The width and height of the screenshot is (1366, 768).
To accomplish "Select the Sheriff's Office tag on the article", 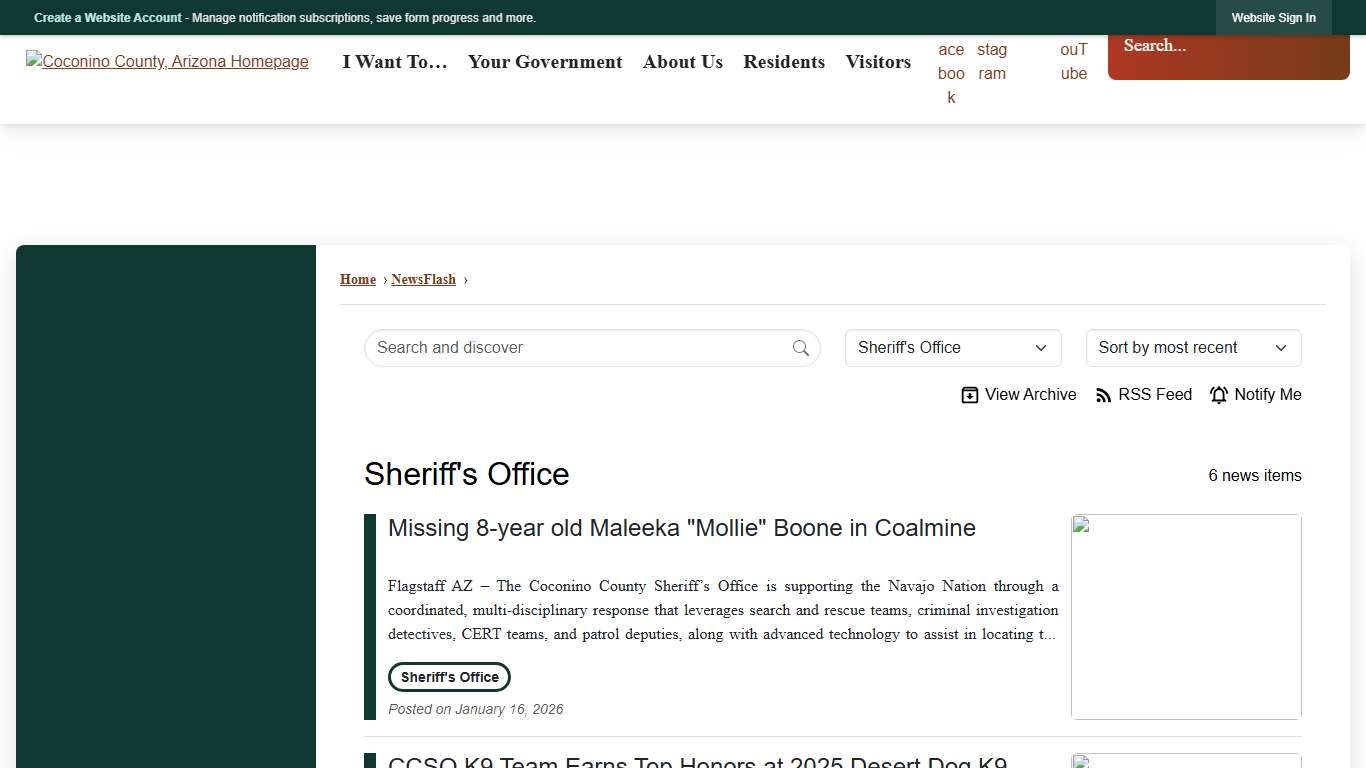I will (x=448, y=677).
